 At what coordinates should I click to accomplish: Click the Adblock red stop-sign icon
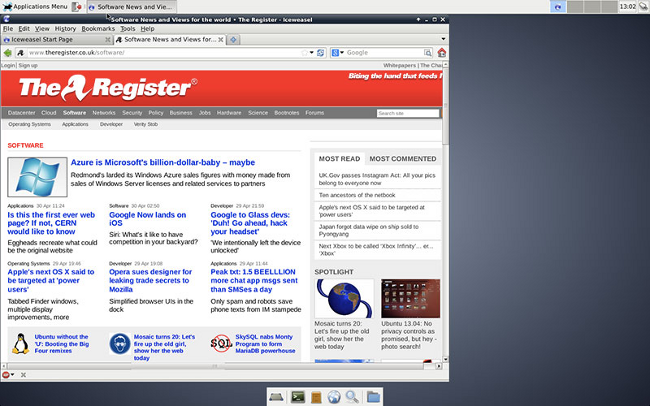6,375
